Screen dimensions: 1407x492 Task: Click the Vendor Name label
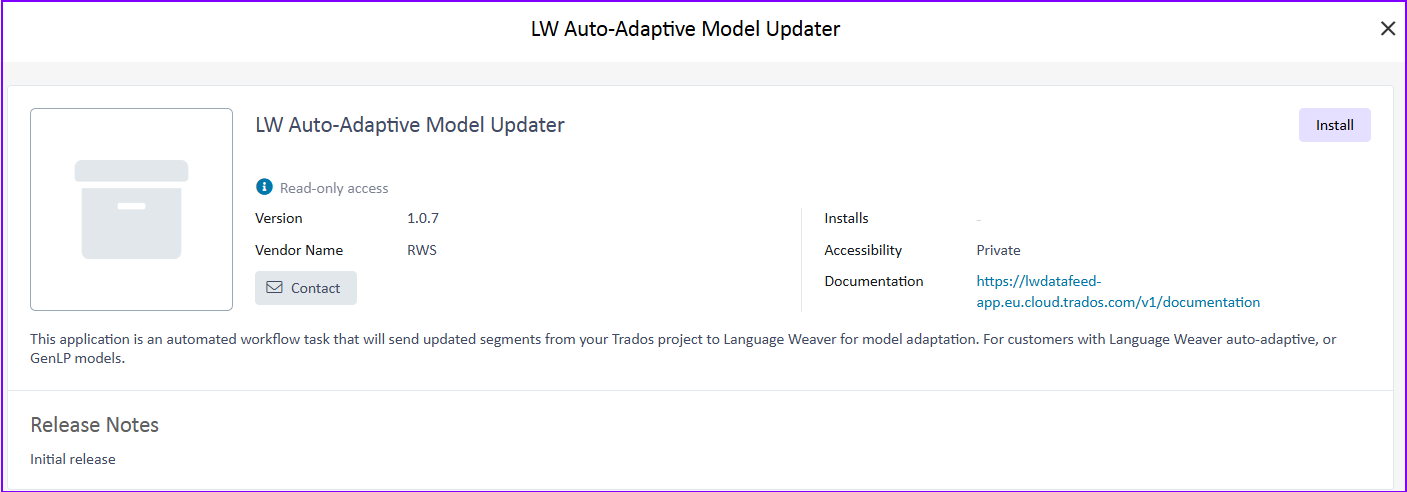299,250
